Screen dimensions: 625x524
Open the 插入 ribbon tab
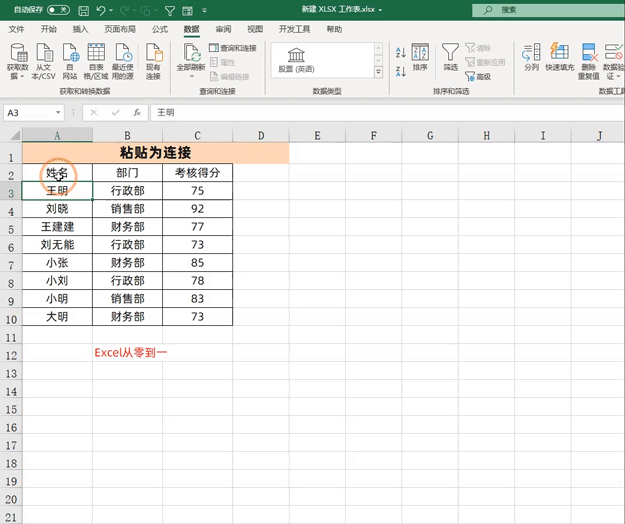[80, 29]
